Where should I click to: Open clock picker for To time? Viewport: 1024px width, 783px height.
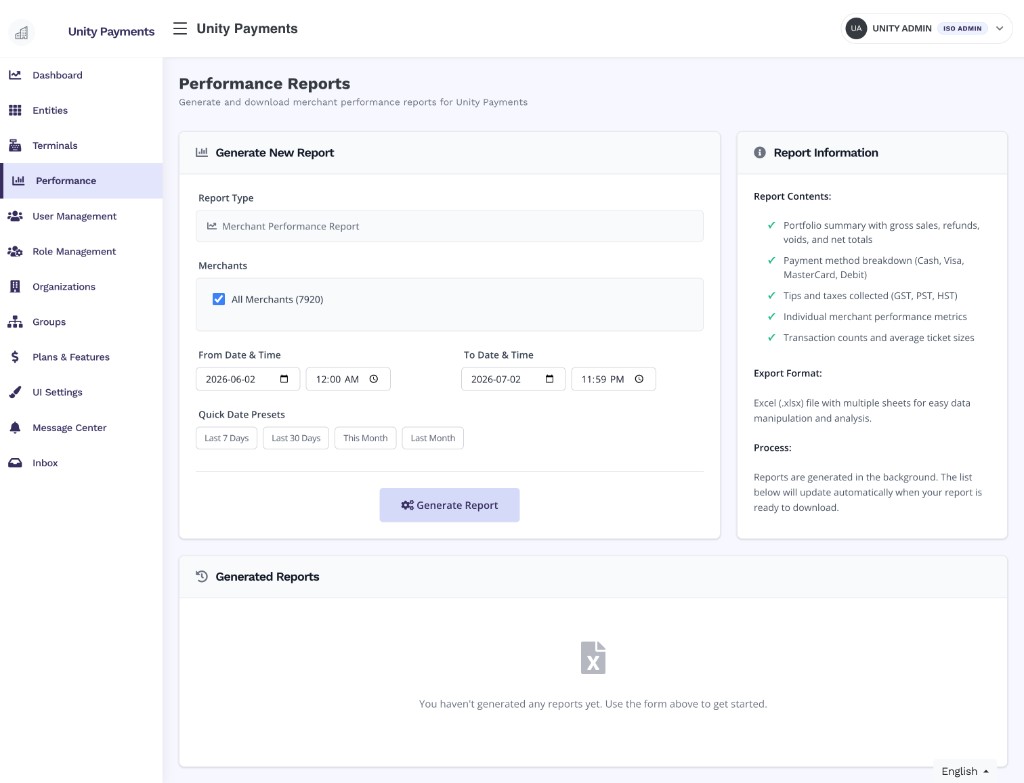tap(639, 379)
